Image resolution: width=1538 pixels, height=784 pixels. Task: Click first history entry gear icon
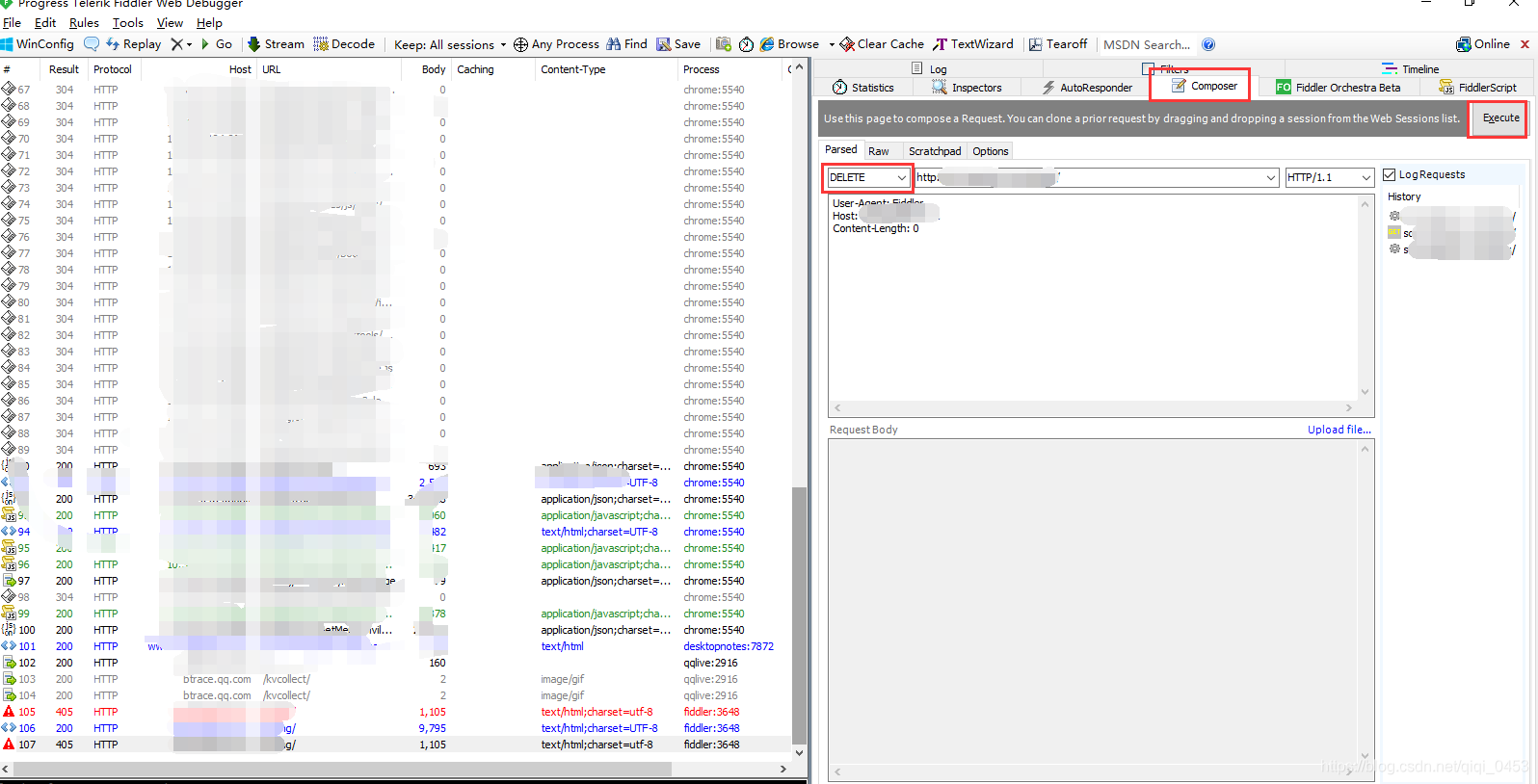pyautogui.click(x=1394, y=216)
